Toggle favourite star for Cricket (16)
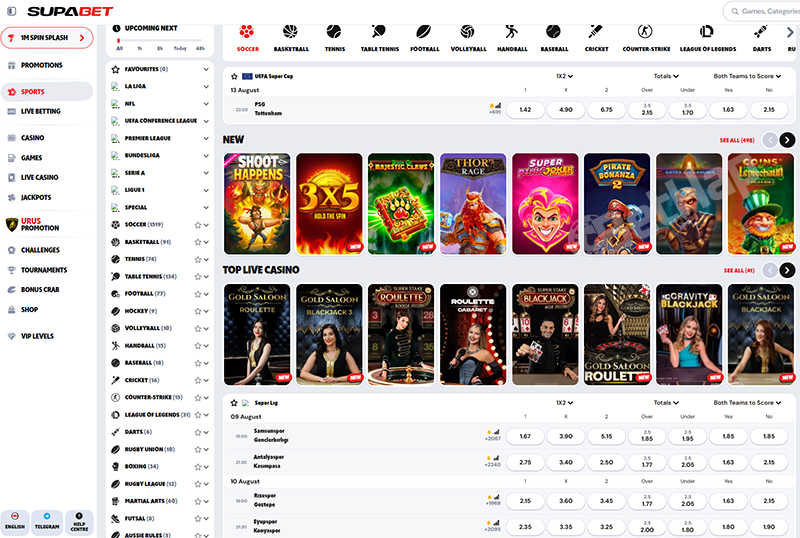Screen dimensions: 800x538 click(197, 380)
